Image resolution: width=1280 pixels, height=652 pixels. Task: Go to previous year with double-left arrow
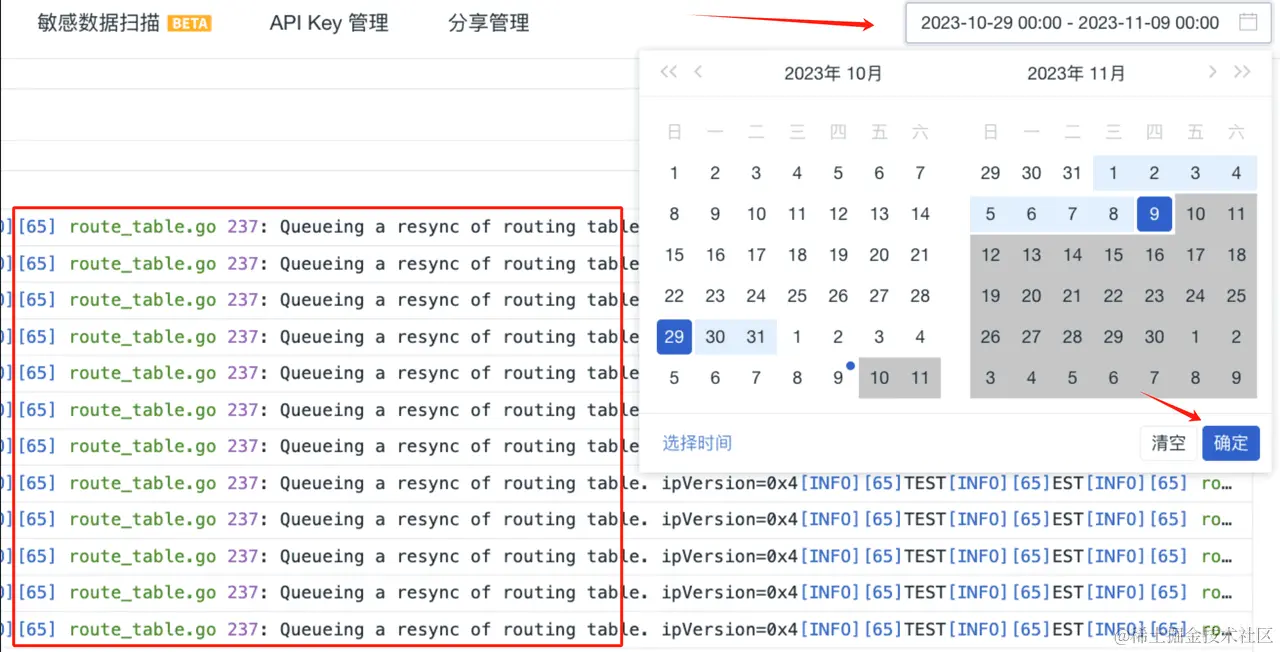point(669,72)
